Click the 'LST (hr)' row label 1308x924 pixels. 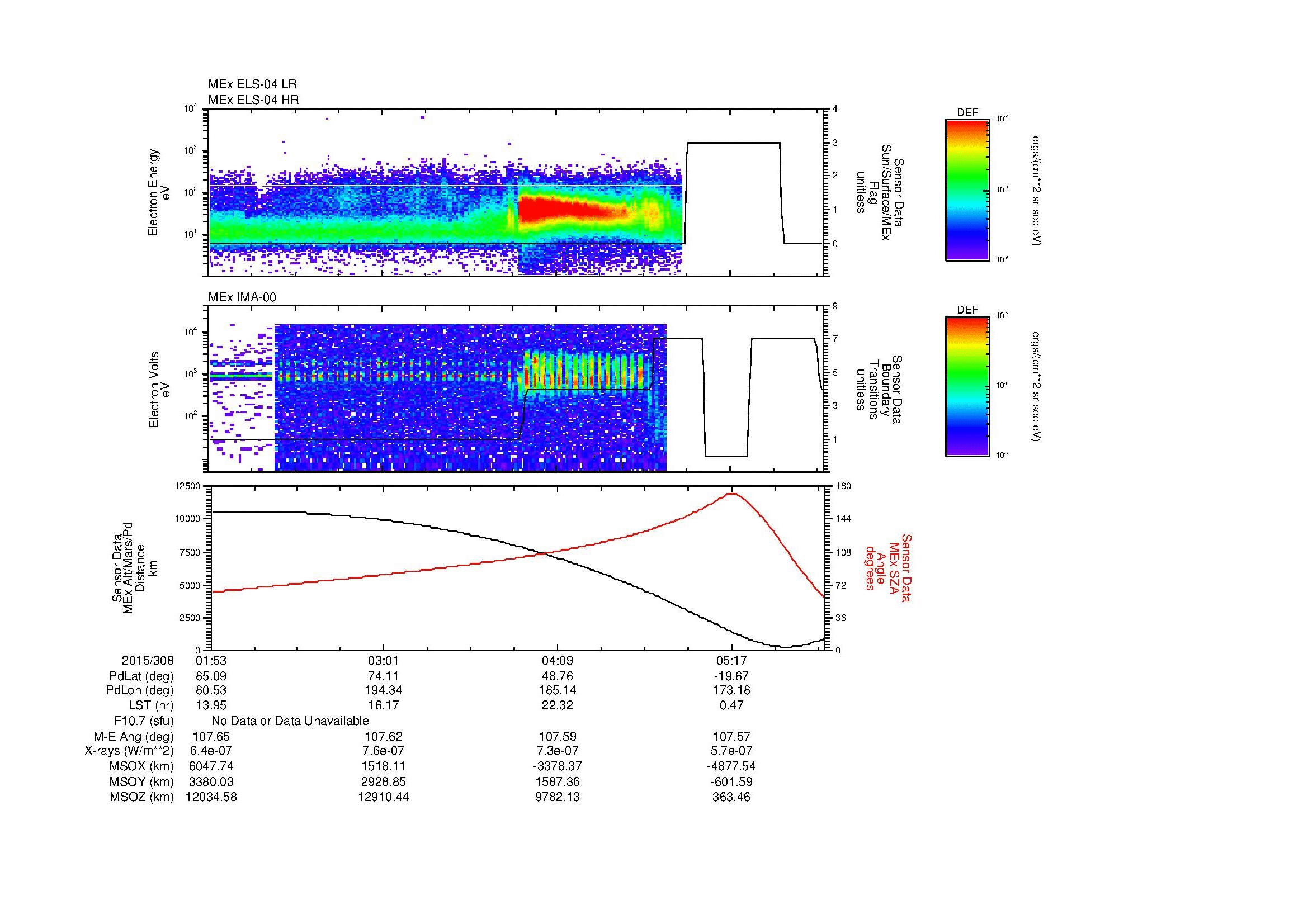click(151, 705)
